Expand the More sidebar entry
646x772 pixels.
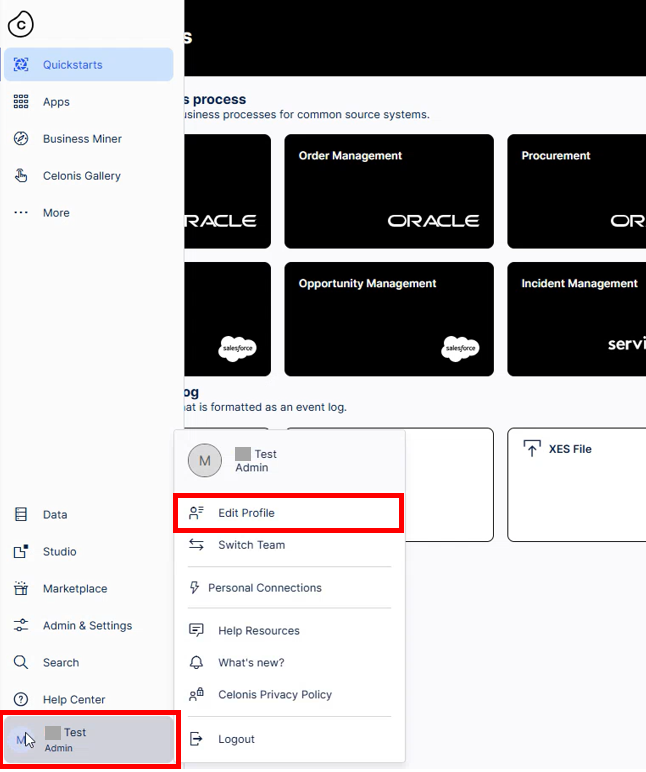pos(89,213)
